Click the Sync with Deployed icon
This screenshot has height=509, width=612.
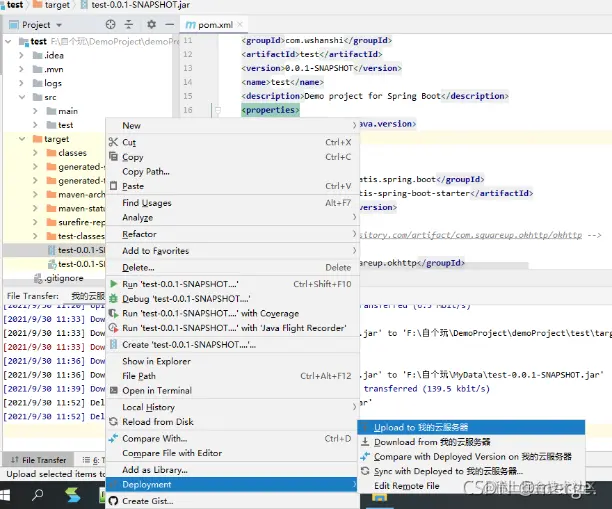click(365, 471)
